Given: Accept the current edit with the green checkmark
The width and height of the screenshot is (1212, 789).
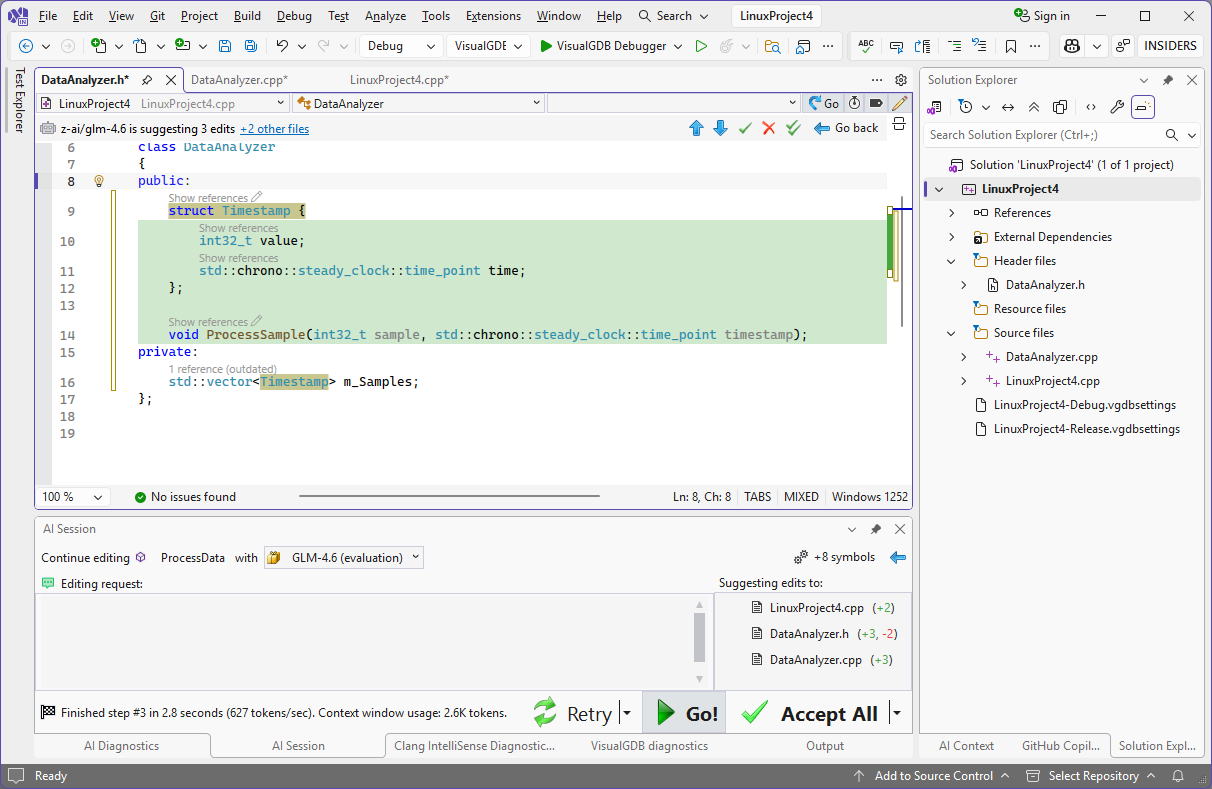Looking at the screenshot, I should pos(745,128).
